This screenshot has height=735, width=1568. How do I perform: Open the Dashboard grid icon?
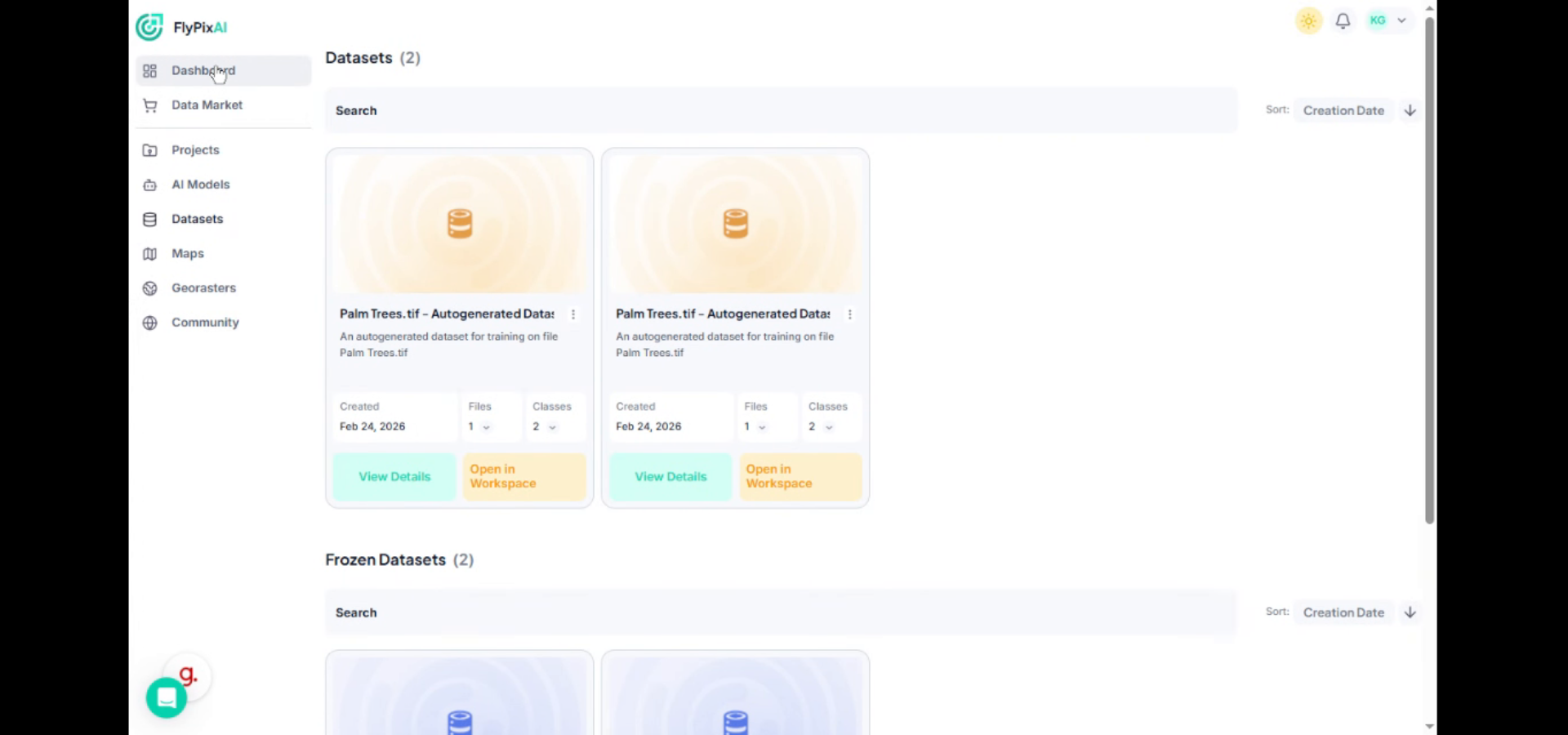pos(149,71)
